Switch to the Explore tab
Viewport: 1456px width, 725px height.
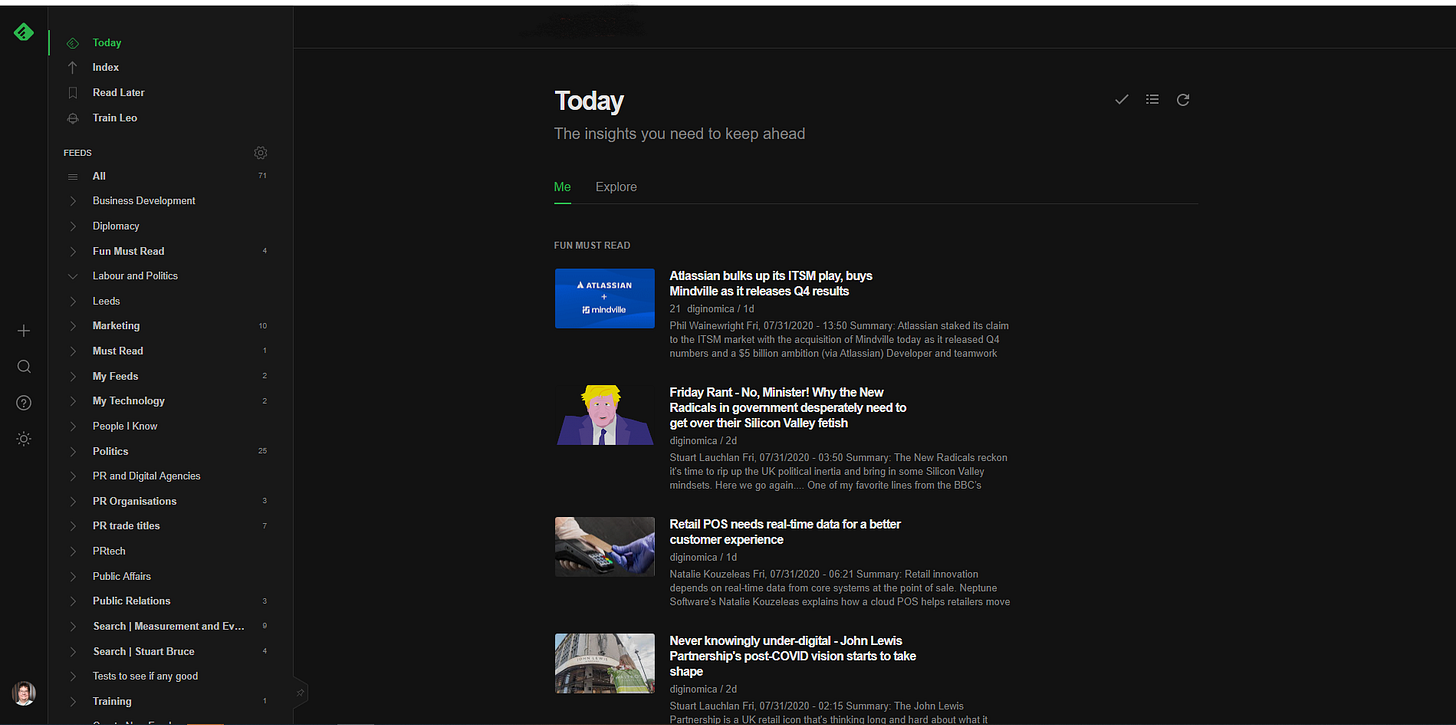[x=616, y=187]
